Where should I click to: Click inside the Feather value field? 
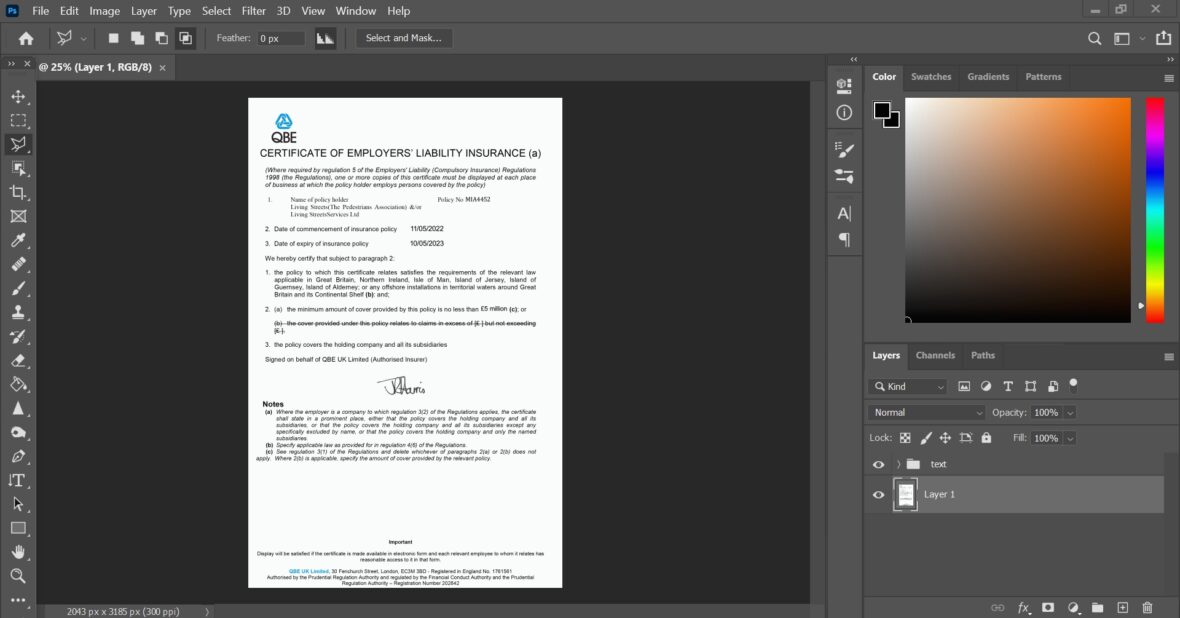[281, 38]
